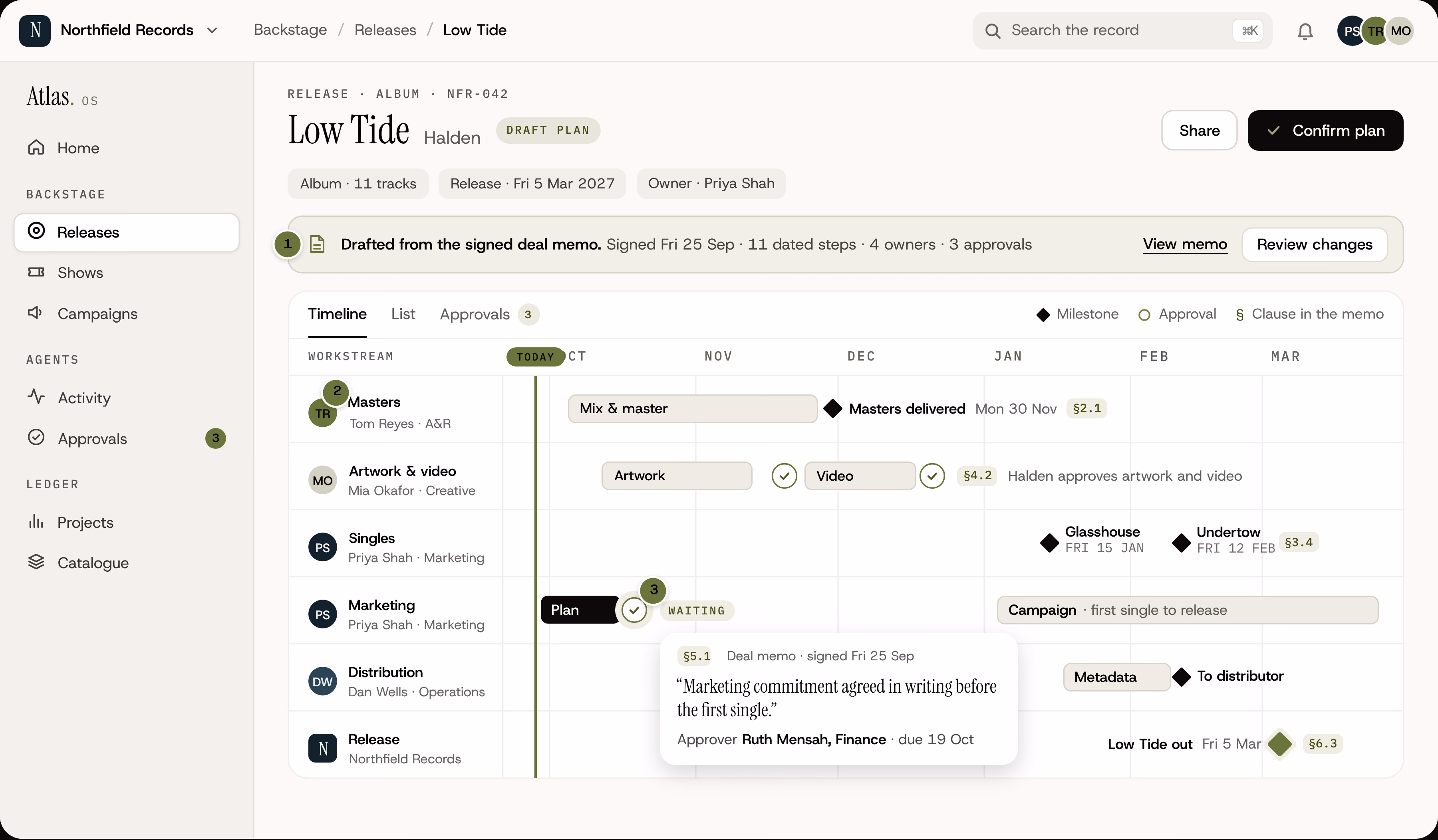This screenshot has width=1438, height=840.
Task: Open Releases in the sidebar
Action: [127, 232]
